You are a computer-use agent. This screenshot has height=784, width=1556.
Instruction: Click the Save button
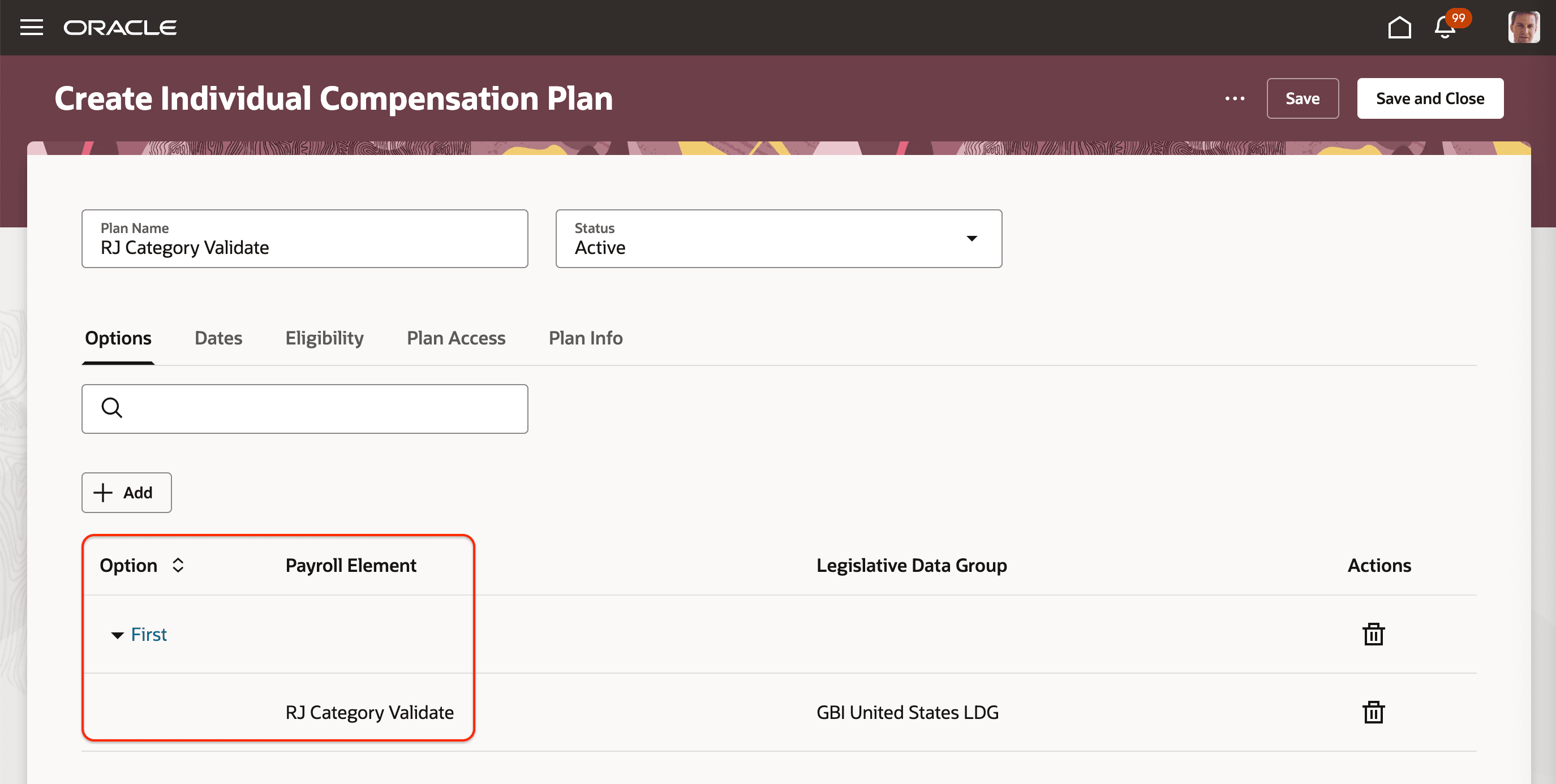click(x=1302, y=98)
